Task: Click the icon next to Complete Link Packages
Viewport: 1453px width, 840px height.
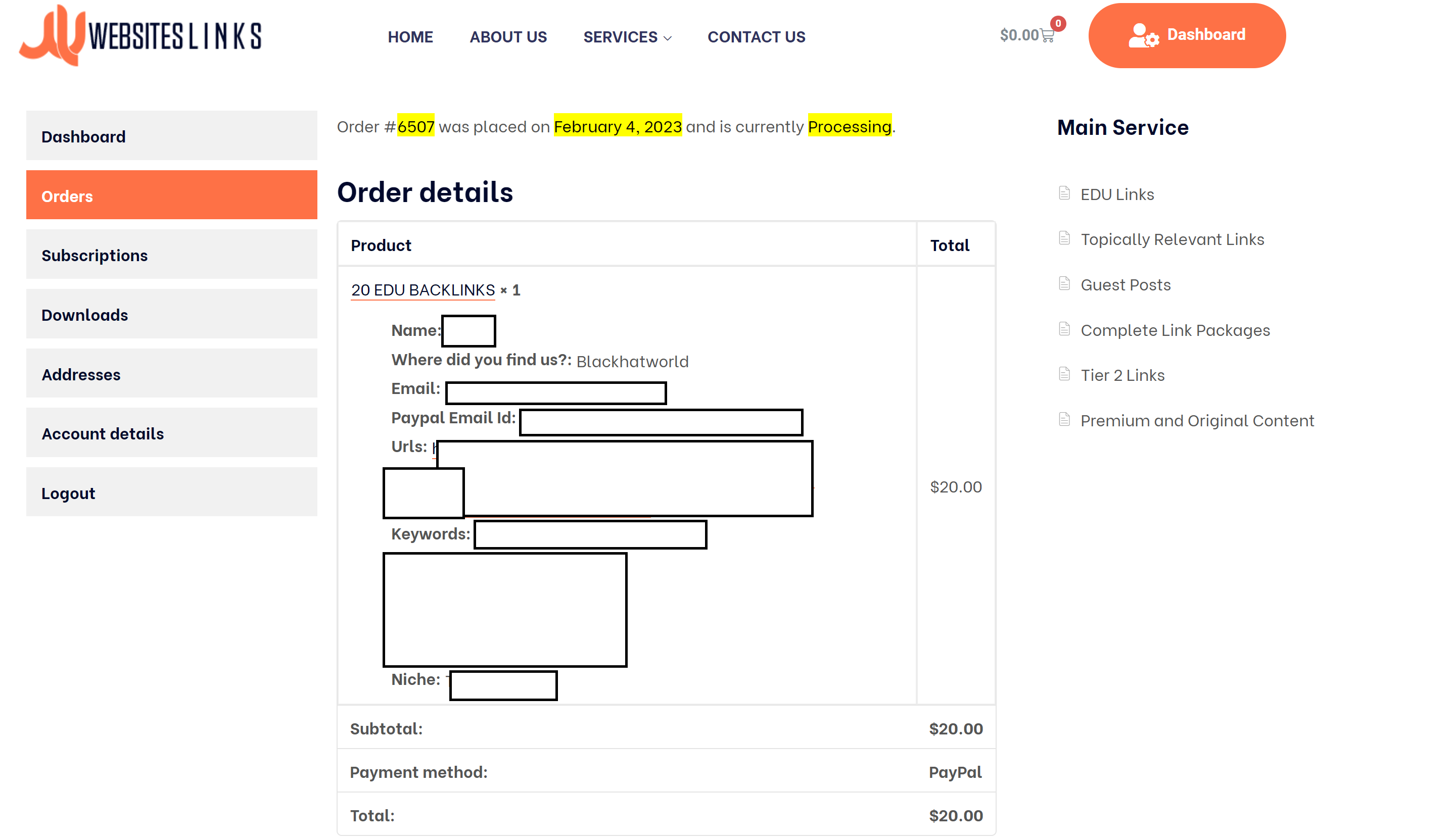Action: 1064,329
